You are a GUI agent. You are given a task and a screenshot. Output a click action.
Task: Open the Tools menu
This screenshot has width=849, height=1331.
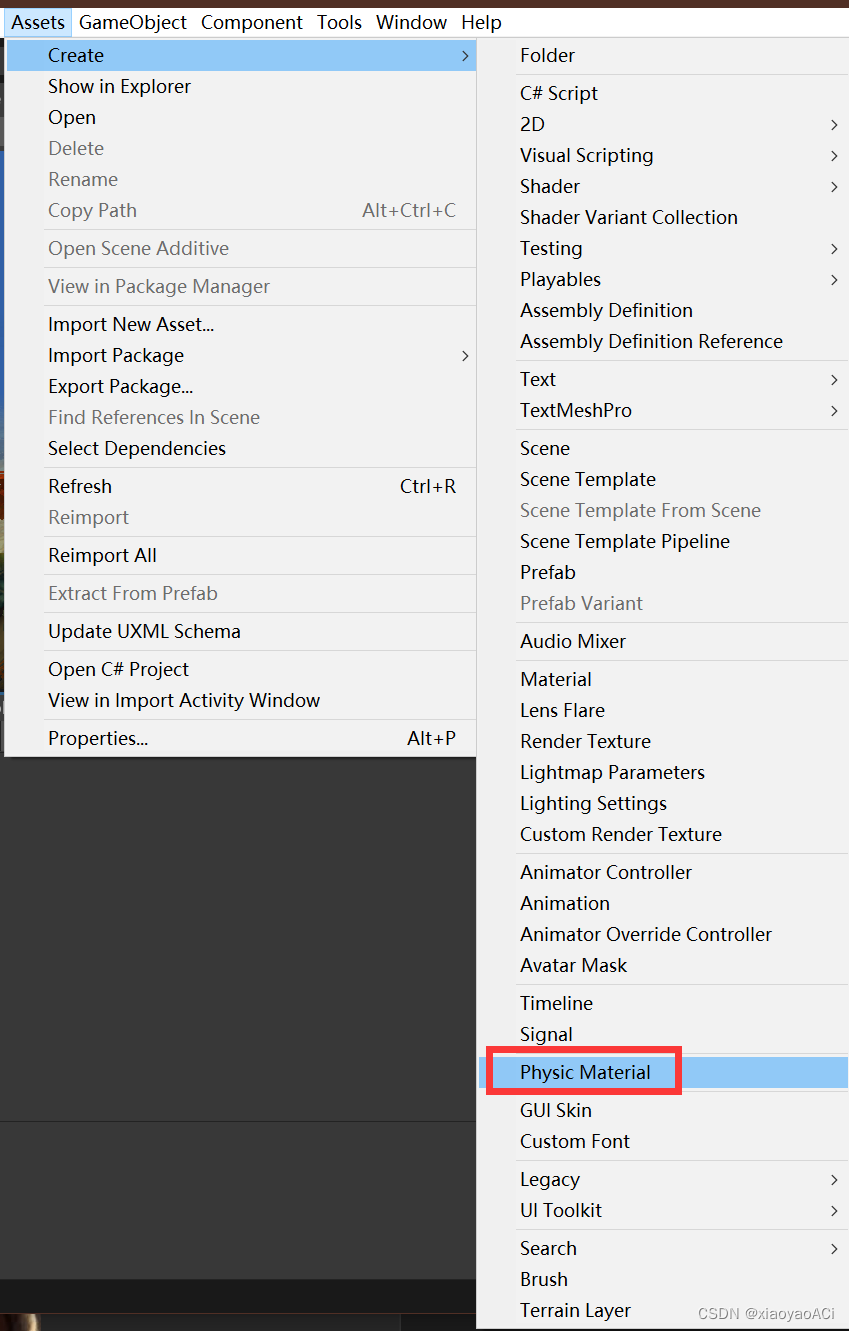[x=339, y=22]
